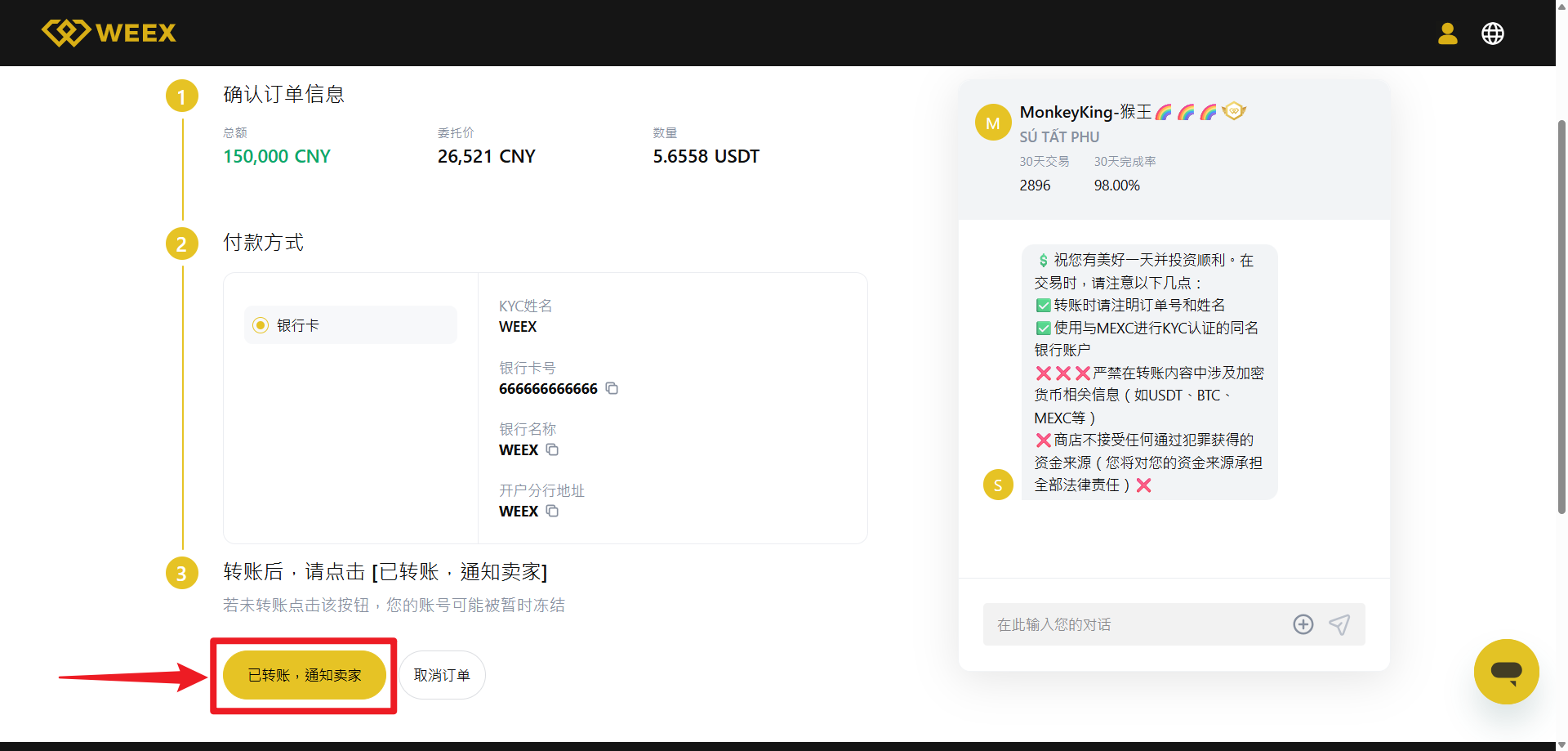The width and height of the screenshot is (1568, 751).
Task: Click the 150,000 CNY total amount
Action: 277,156
